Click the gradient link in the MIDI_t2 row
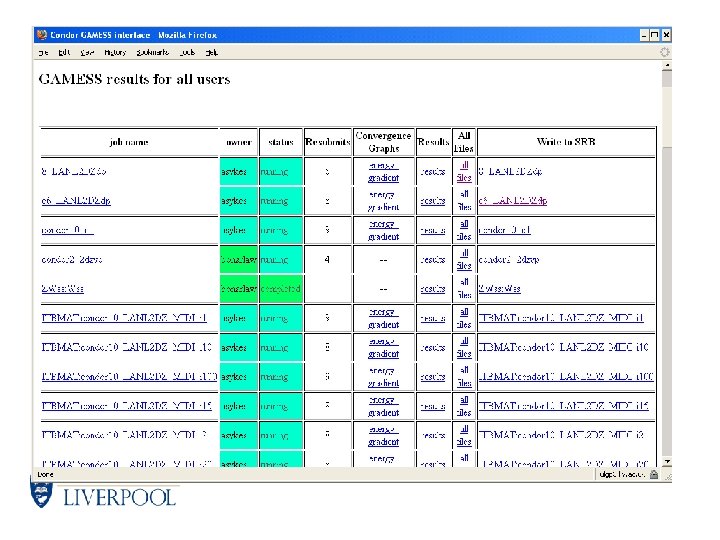 click(x=383, y=442)
